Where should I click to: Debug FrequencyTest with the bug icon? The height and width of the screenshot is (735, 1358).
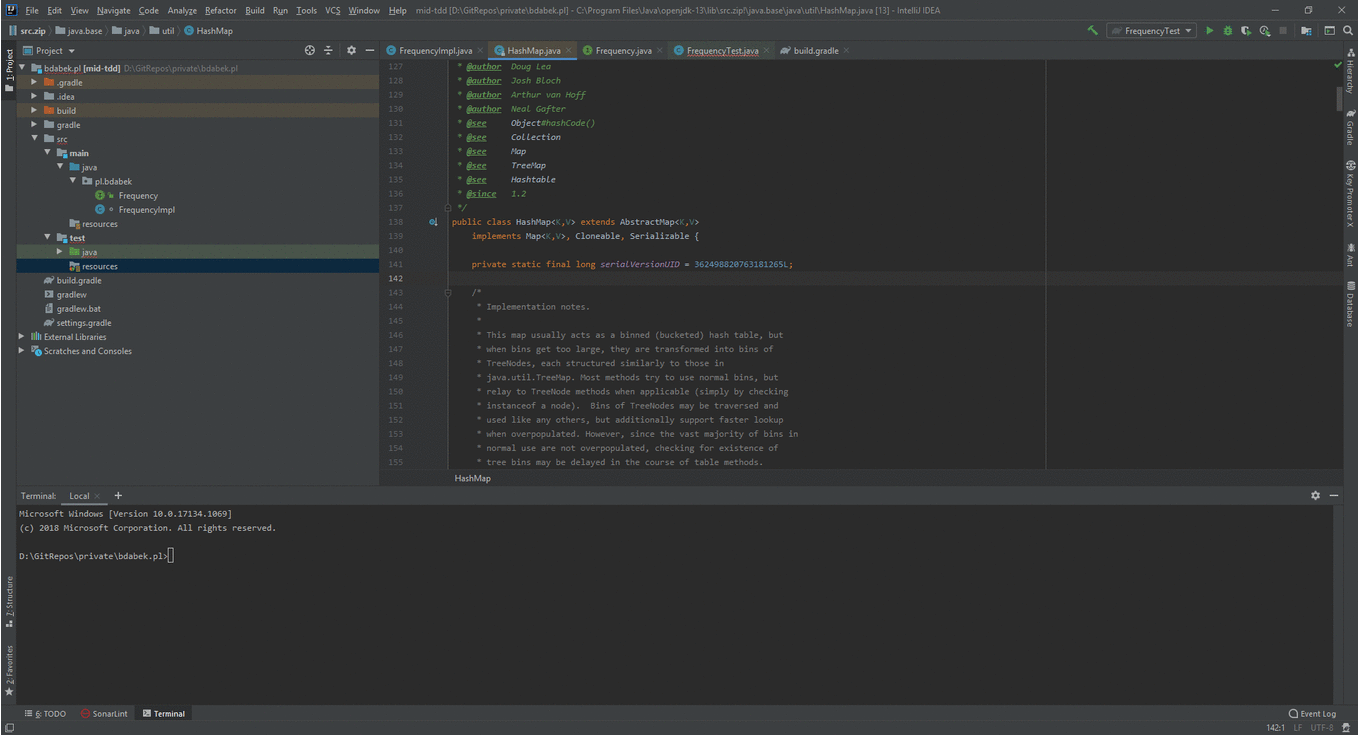coord(1228,31)
